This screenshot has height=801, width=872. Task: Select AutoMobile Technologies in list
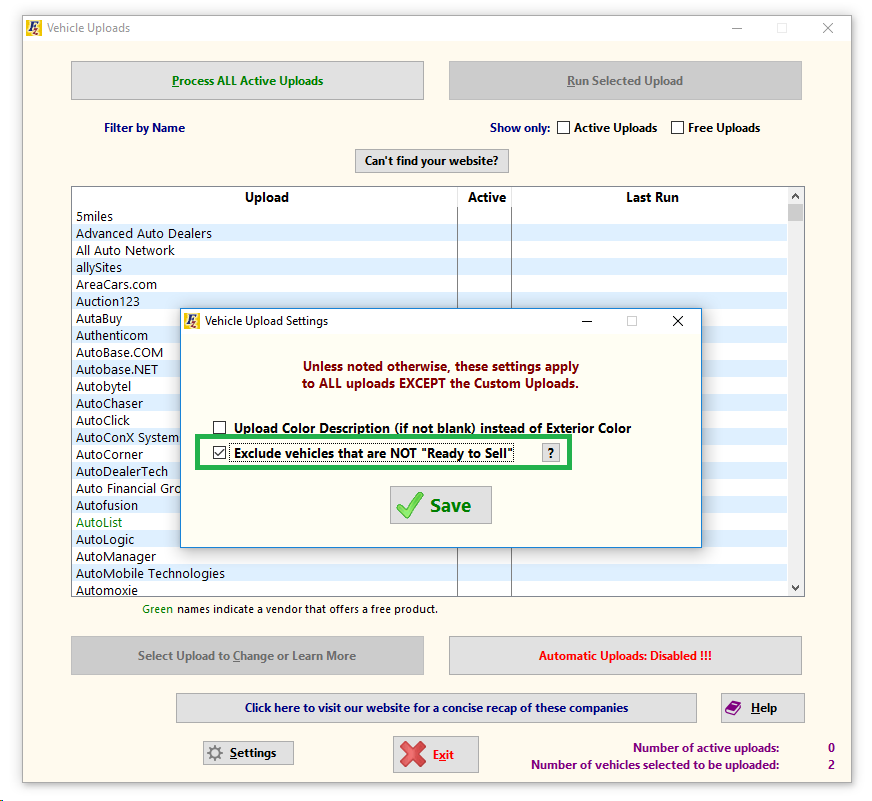(429, 573)
